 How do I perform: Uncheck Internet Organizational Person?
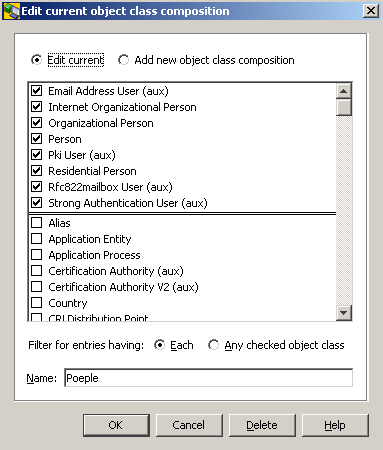pos(37,107)
